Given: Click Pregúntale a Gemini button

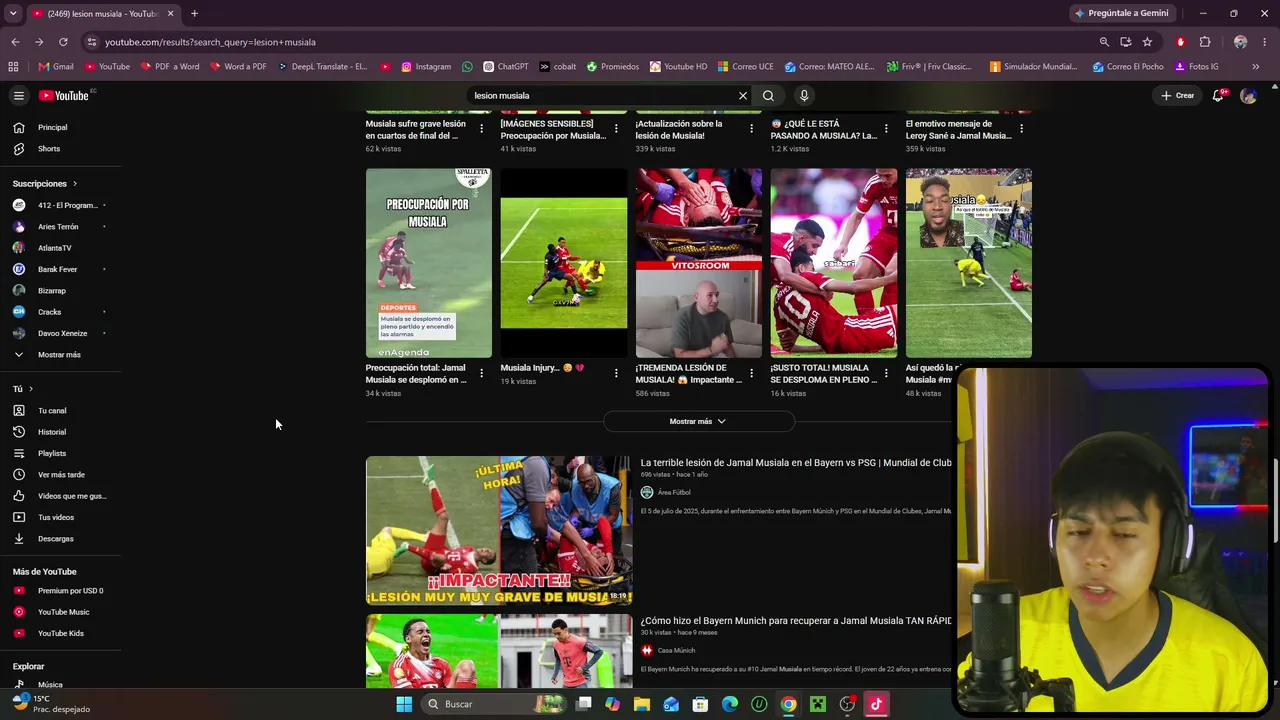Looking at the screenshot, I should point(1121,14).
